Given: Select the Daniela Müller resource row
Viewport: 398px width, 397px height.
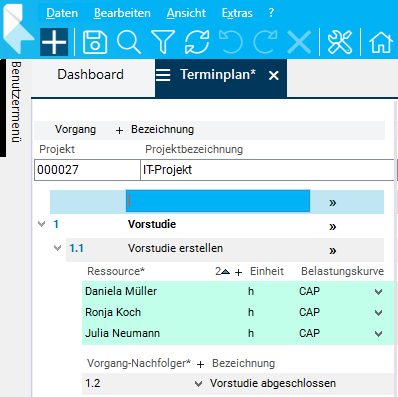Looking at the screenshot, I should (x=238, y=291).
